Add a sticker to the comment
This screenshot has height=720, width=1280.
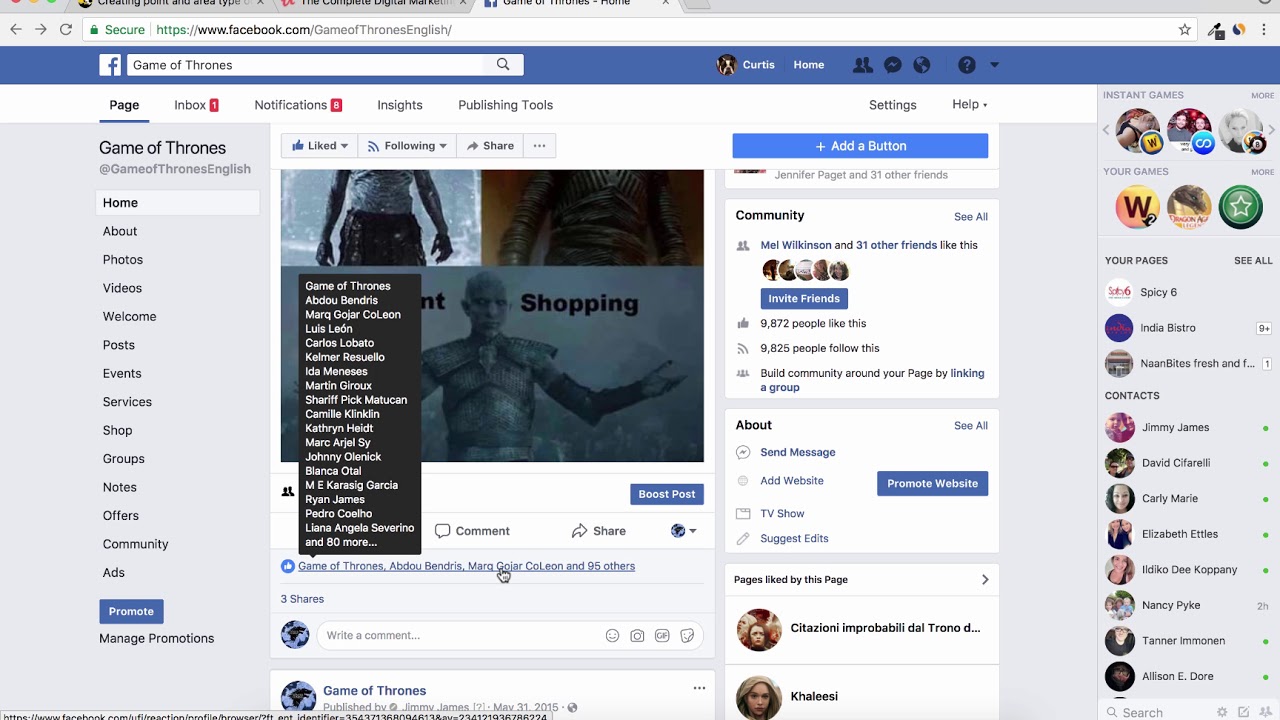[x=687, y=635]
